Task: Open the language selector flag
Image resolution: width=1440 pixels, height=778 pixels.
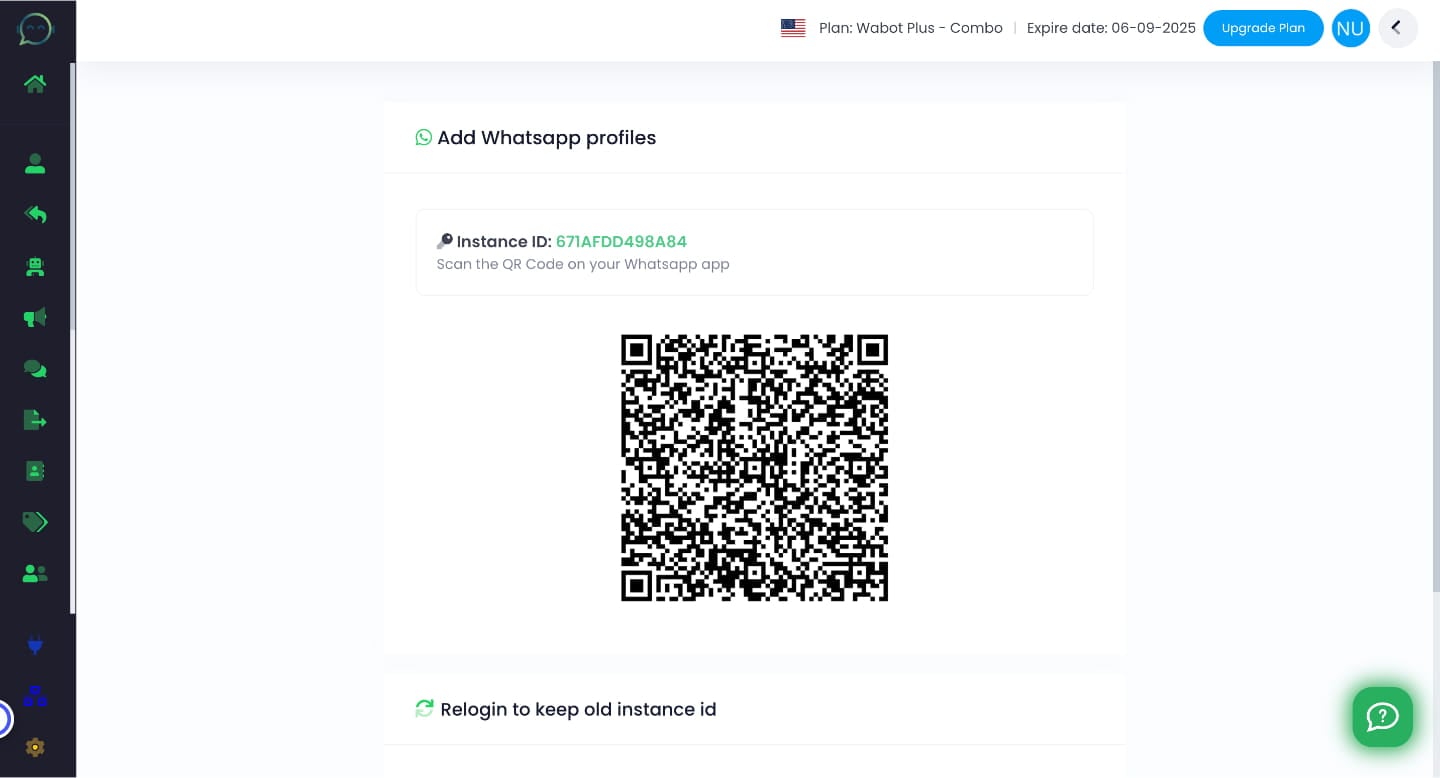Action: click(793, 28)
